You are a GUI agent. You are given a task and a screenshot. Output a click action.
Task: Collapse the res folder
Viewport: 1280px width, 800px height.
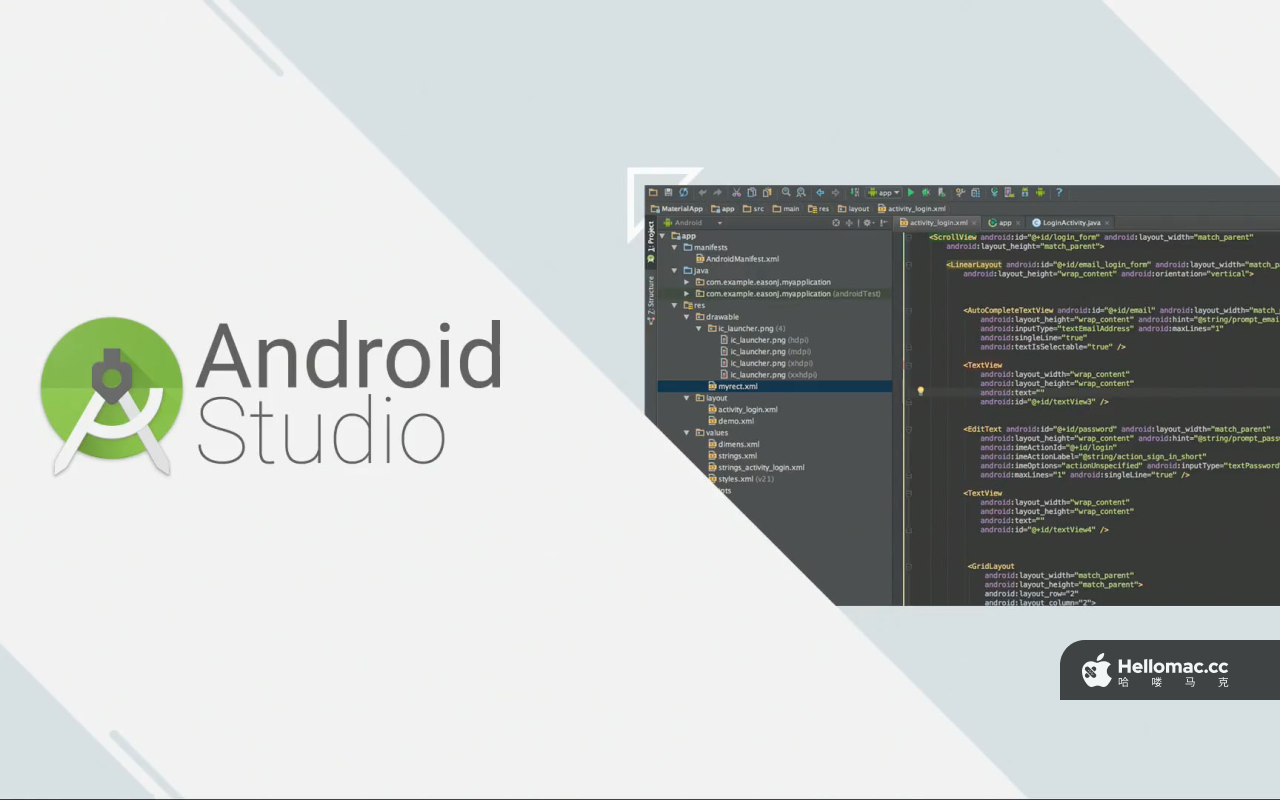point(674,305)
